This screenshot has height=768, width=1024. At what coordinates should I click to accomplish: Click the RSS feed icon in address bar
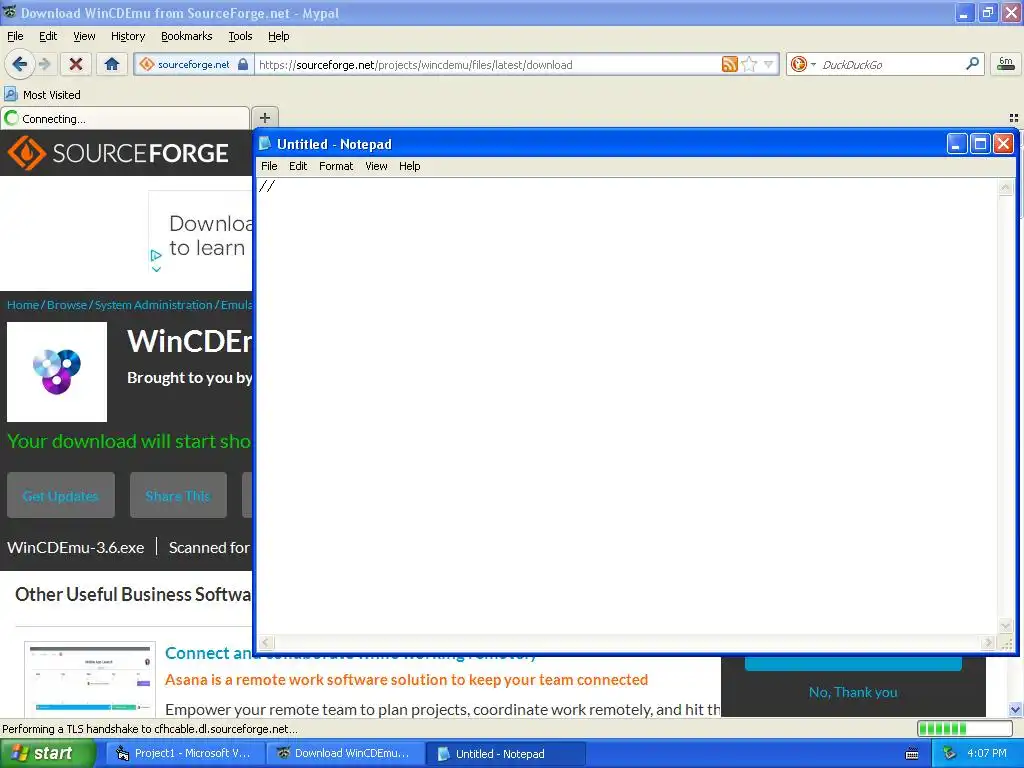[729, 64]
